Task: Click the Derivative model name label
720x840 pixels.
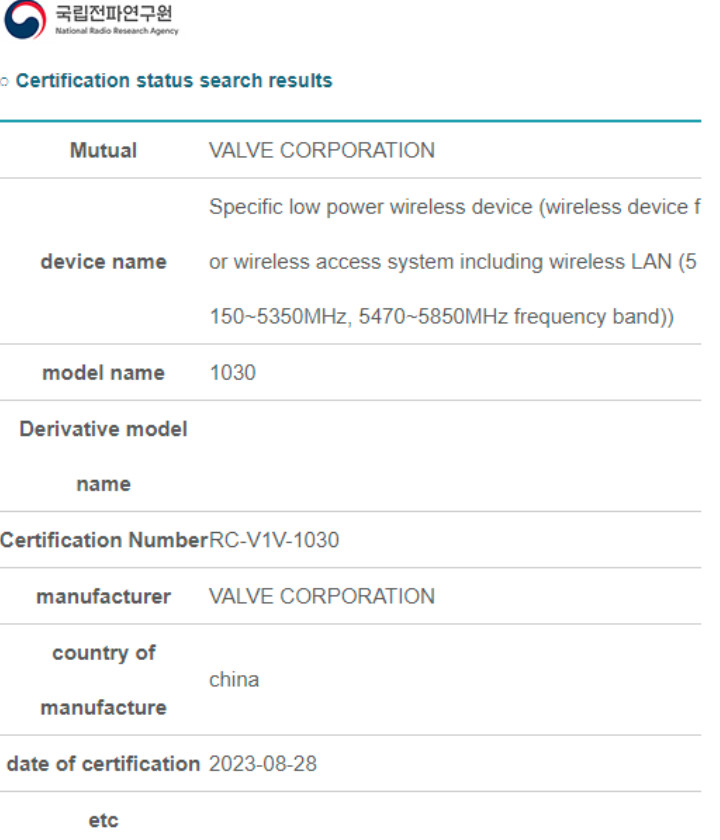Action: (x=103, y=456)
